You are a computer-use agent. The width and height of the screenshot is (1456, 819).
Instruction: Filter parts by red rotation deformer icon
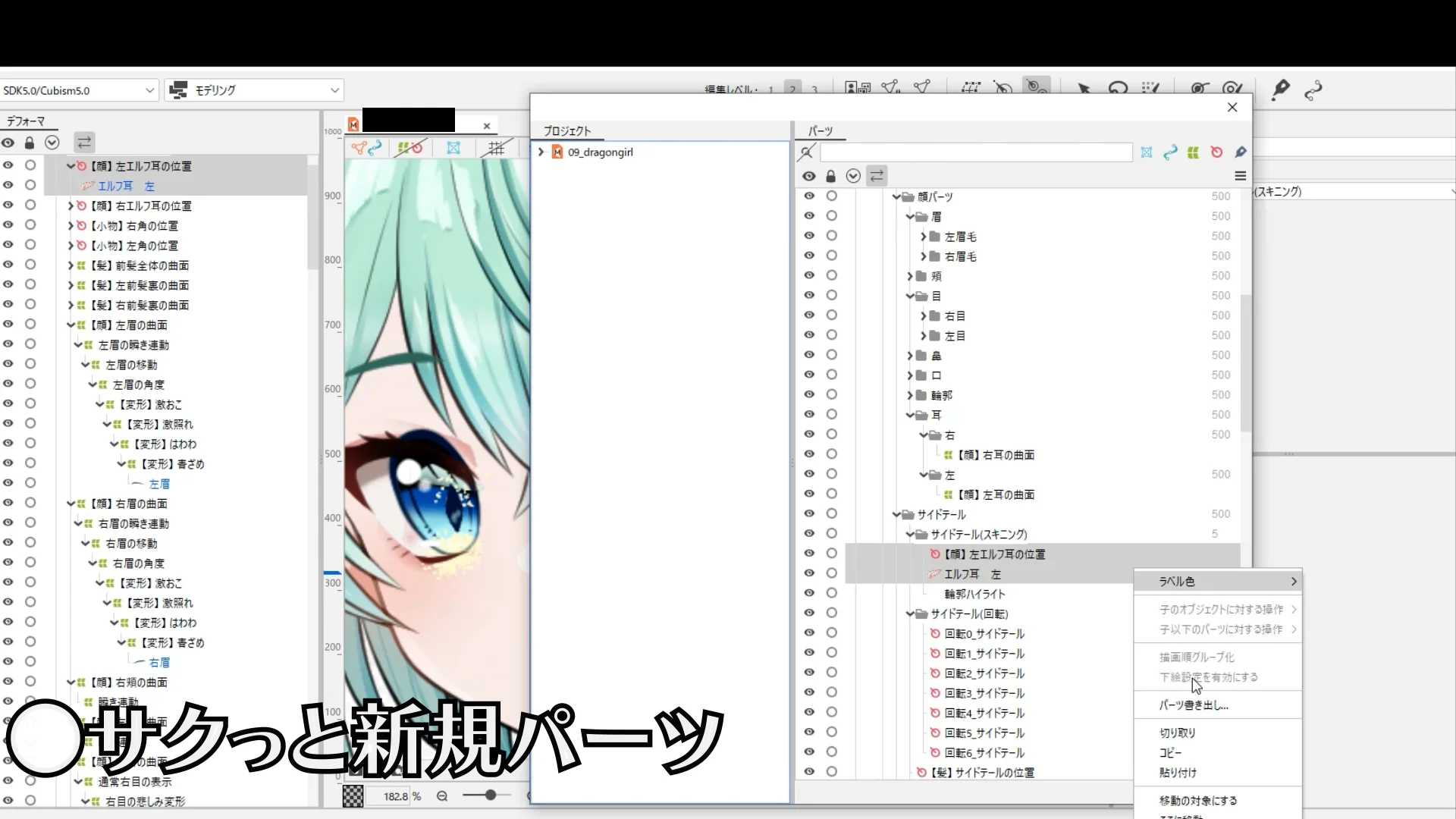pyautogui.click(x=1216, y=152)
